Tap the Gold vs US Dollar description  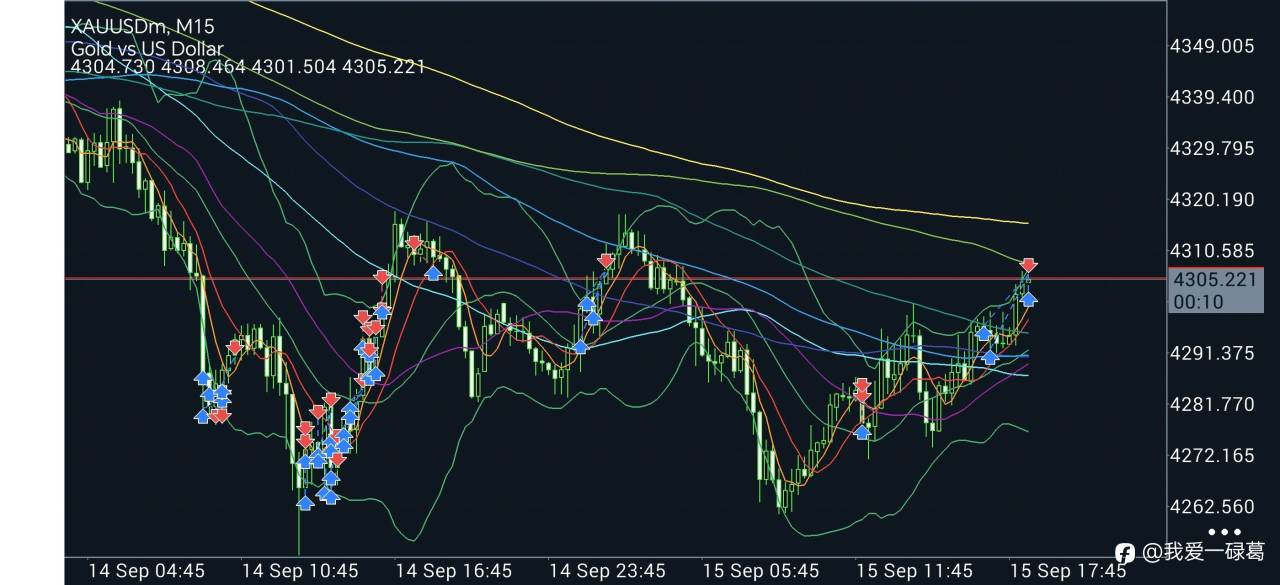coord(146,48)
